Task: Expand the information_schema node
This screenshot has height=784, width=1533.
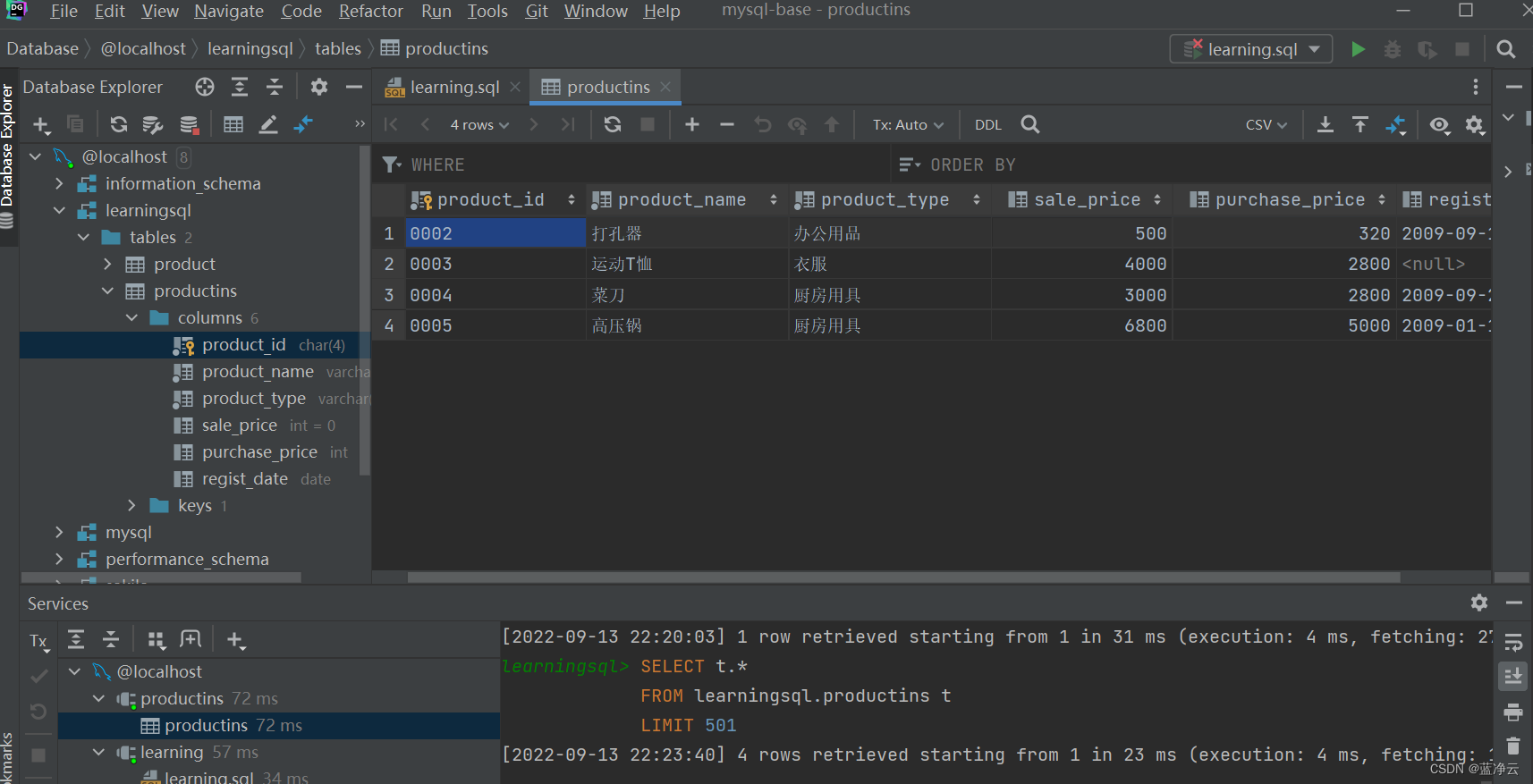Action: [x=59, y=183]
